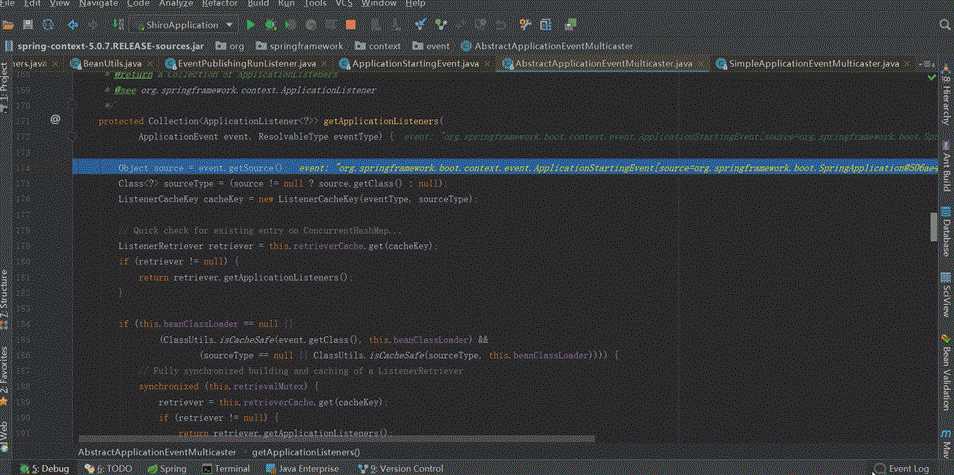The width and height of the screenshot is (954, 475).
Task: Open the Event Log
Action: point(902,468)
